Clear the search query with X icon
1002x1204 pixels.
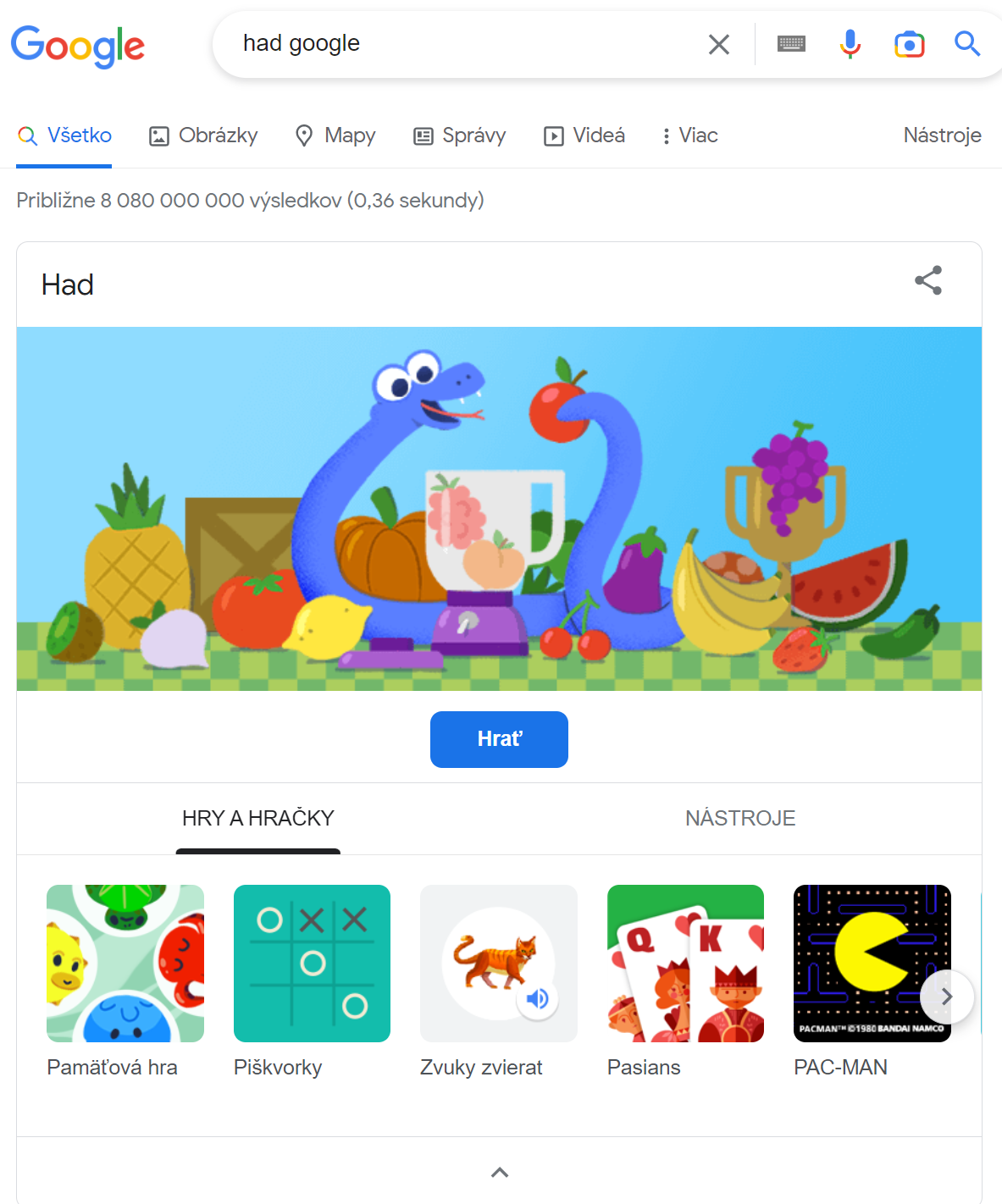click(718, 44)
